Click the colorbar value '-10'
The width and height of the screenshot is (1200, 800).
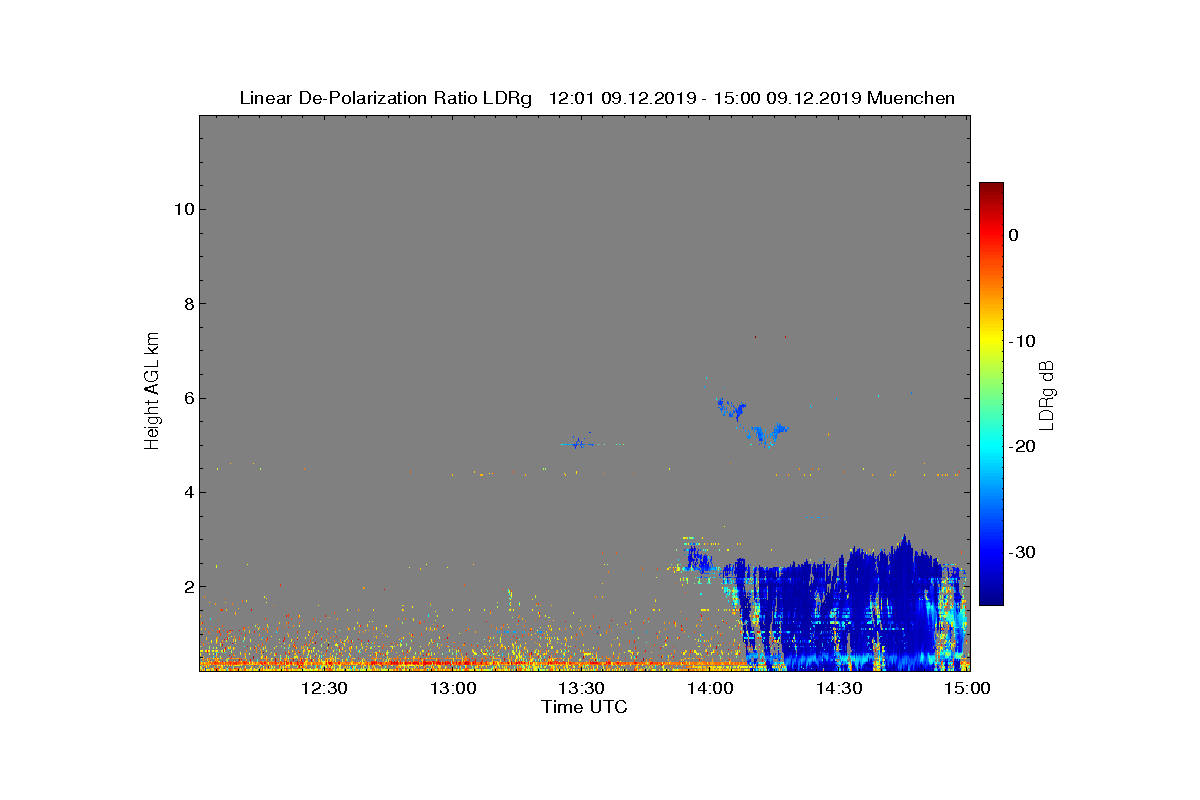coord(1021,341)
